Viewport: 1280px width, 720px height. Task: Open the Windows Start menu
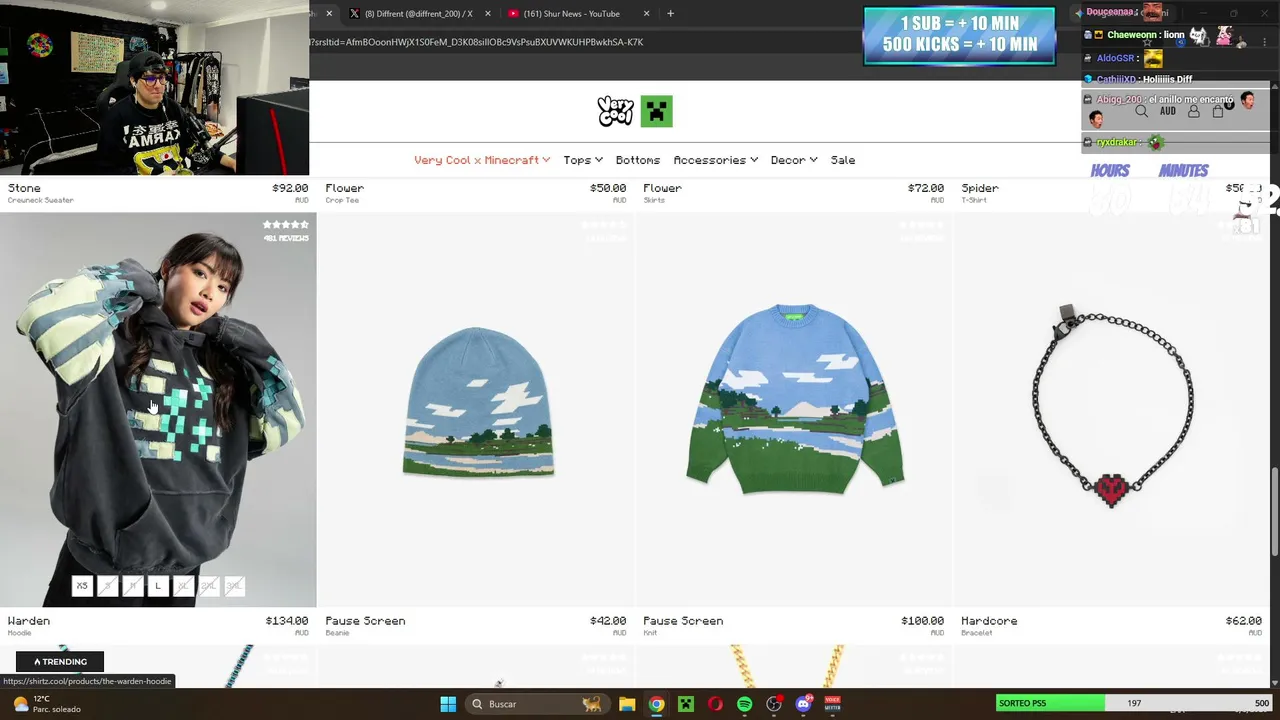448,704
